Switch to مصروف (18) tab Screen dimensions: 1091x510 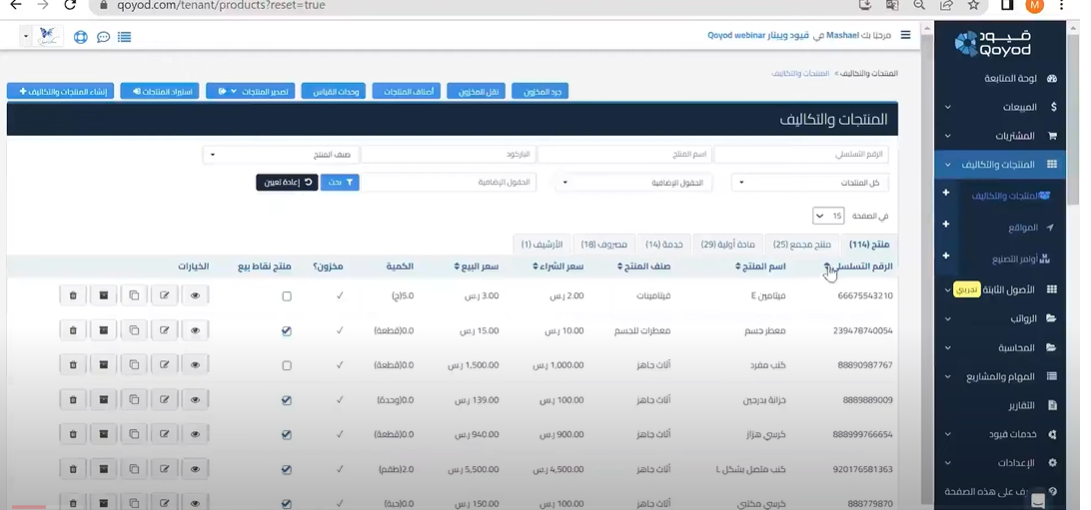(604, 244)
